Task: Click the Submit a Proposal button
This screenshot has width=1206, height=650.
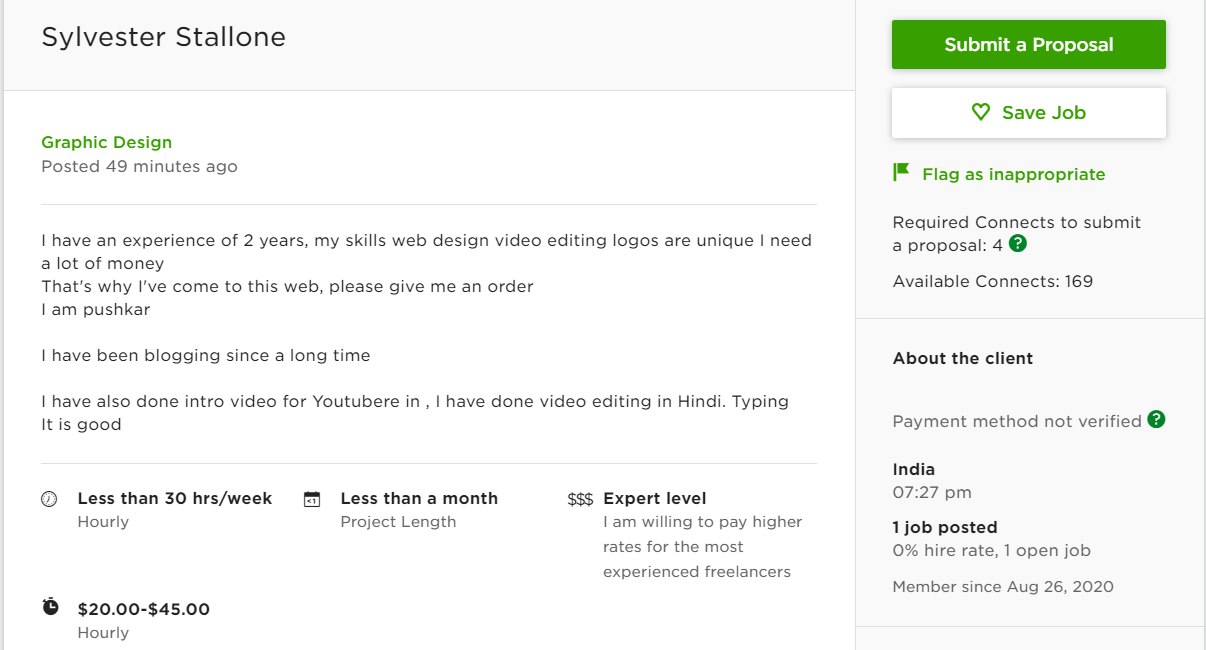Action: [x=1028, y=45]
